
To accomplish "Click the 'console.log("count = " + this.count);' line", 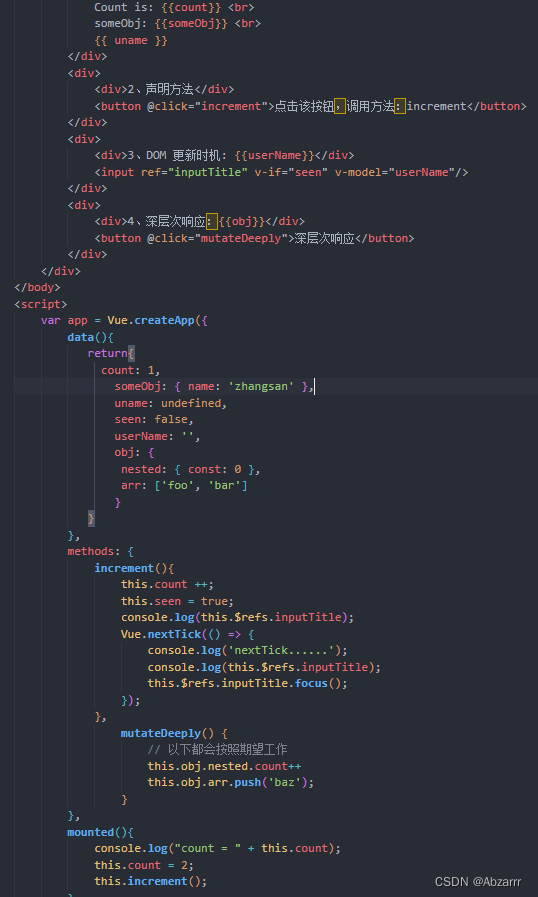I will tap(217, 848).
